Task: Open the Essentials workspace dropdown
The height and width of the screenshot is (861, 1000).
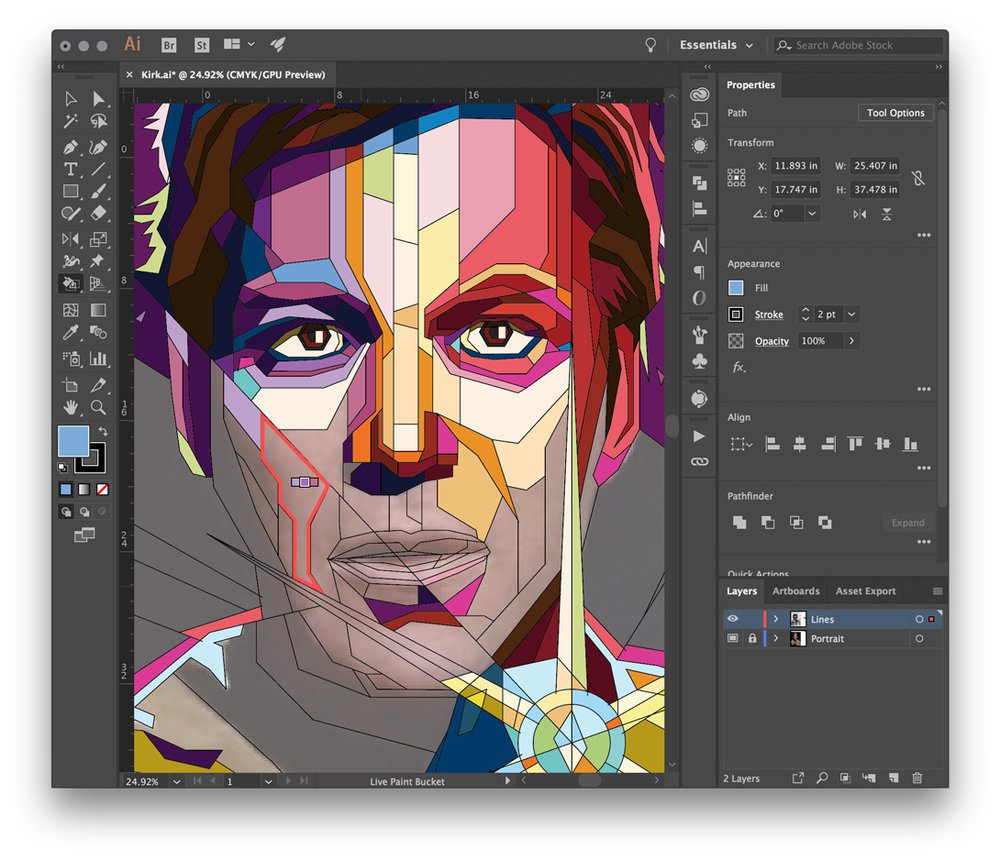Action: 715,45
